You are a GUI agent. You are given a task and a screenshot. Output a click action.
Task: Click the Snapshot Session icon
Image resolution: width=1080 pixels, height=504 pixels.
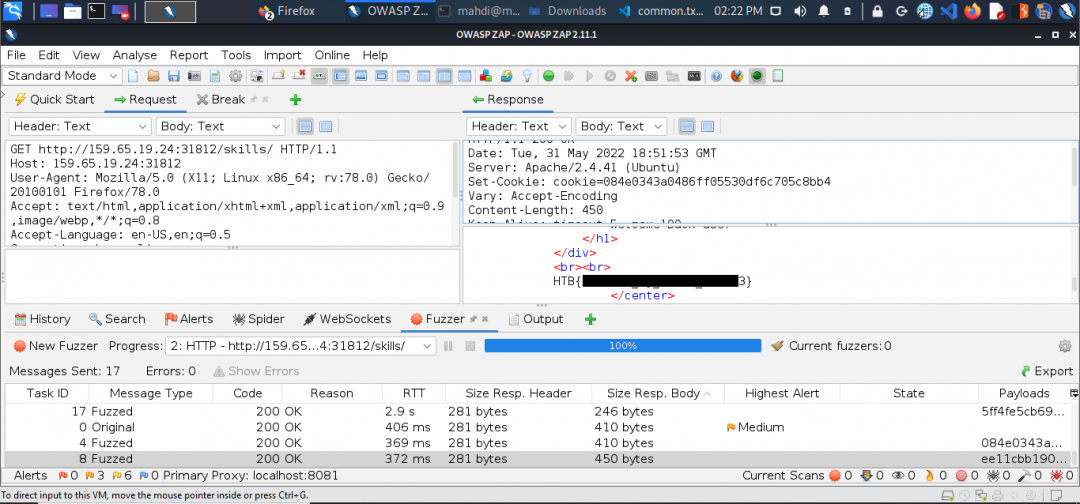[194, 76]
